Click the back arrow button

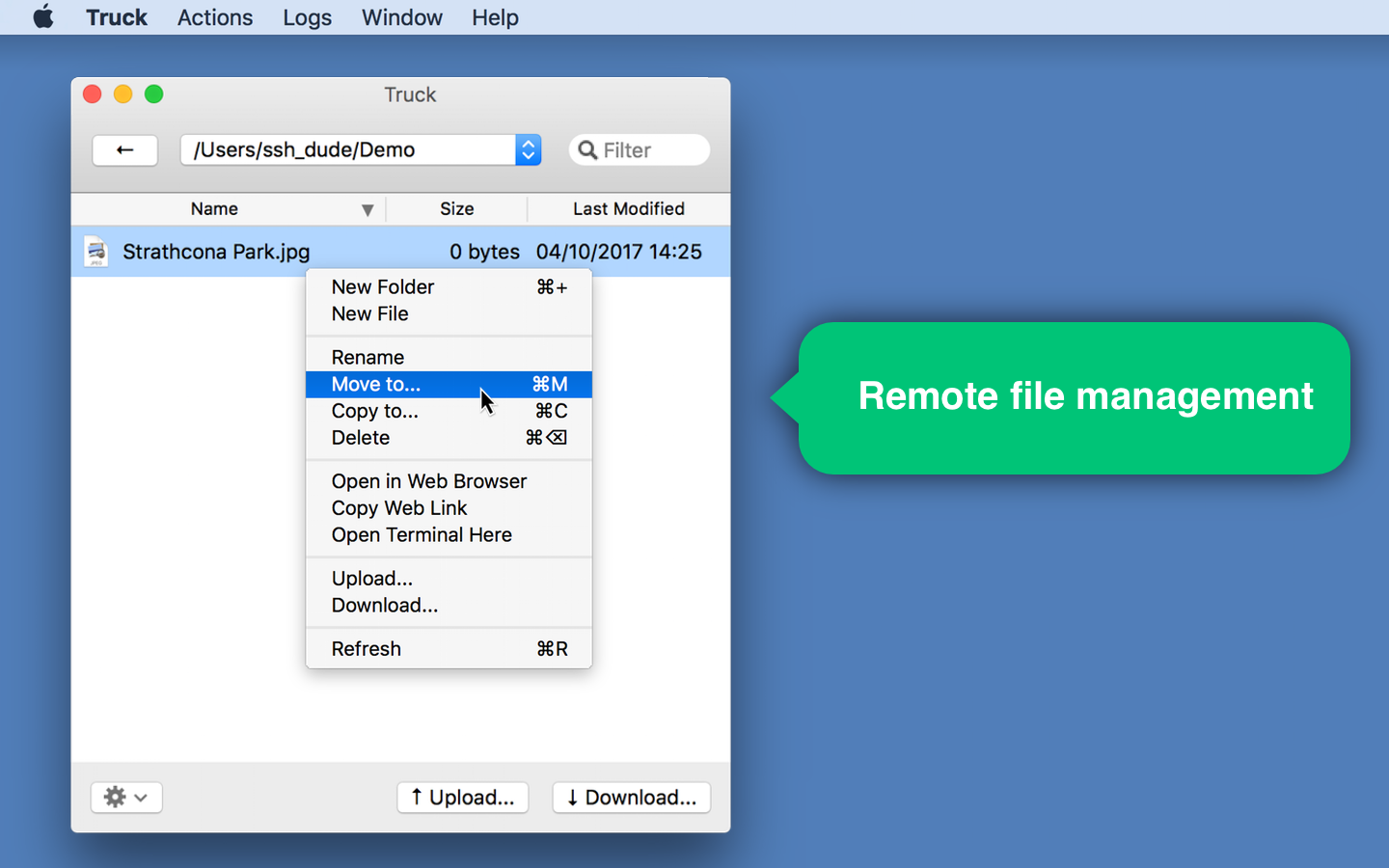click(124, 149)
